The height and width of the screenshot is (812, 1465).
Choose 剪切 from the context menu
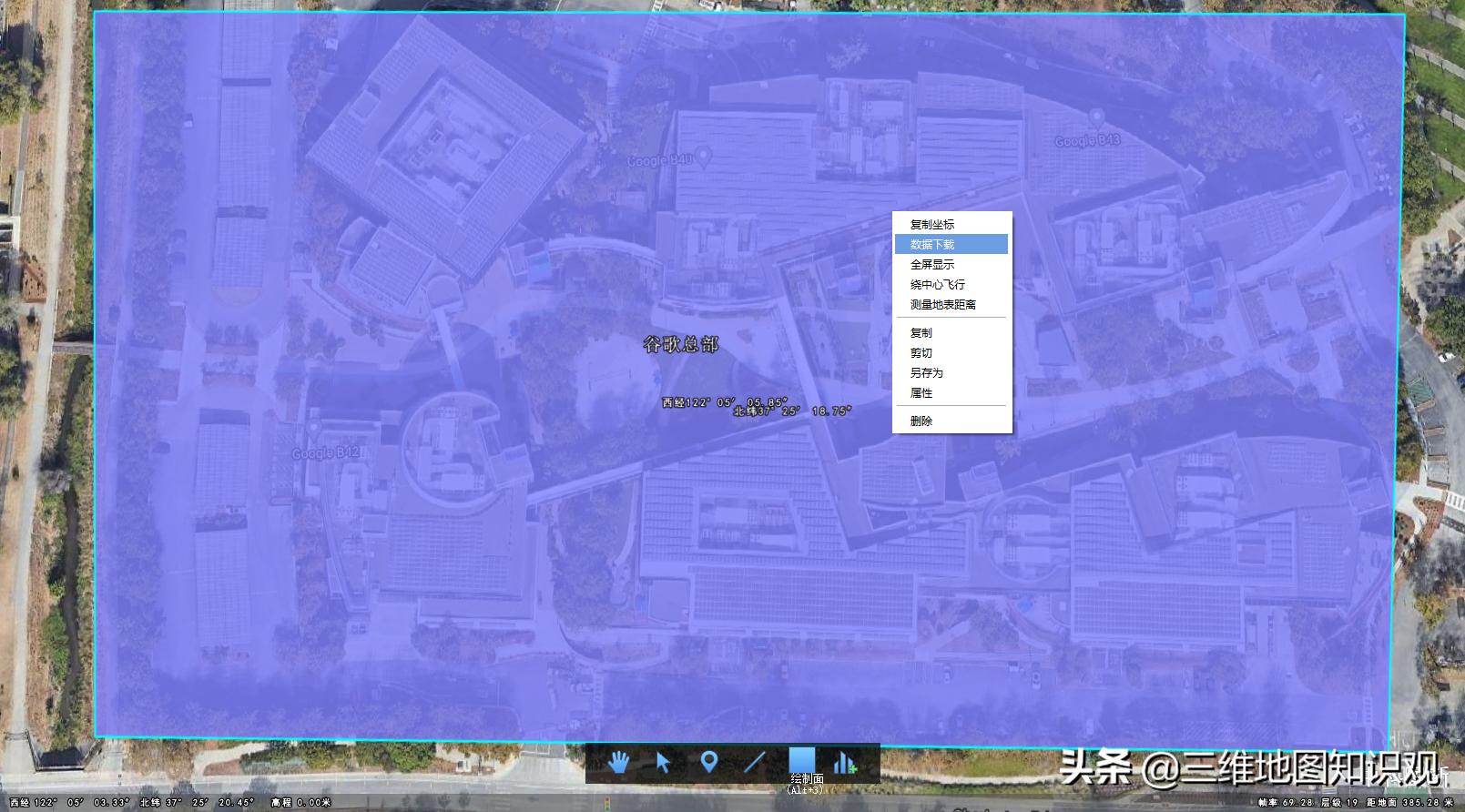click(x=951, y=352)
